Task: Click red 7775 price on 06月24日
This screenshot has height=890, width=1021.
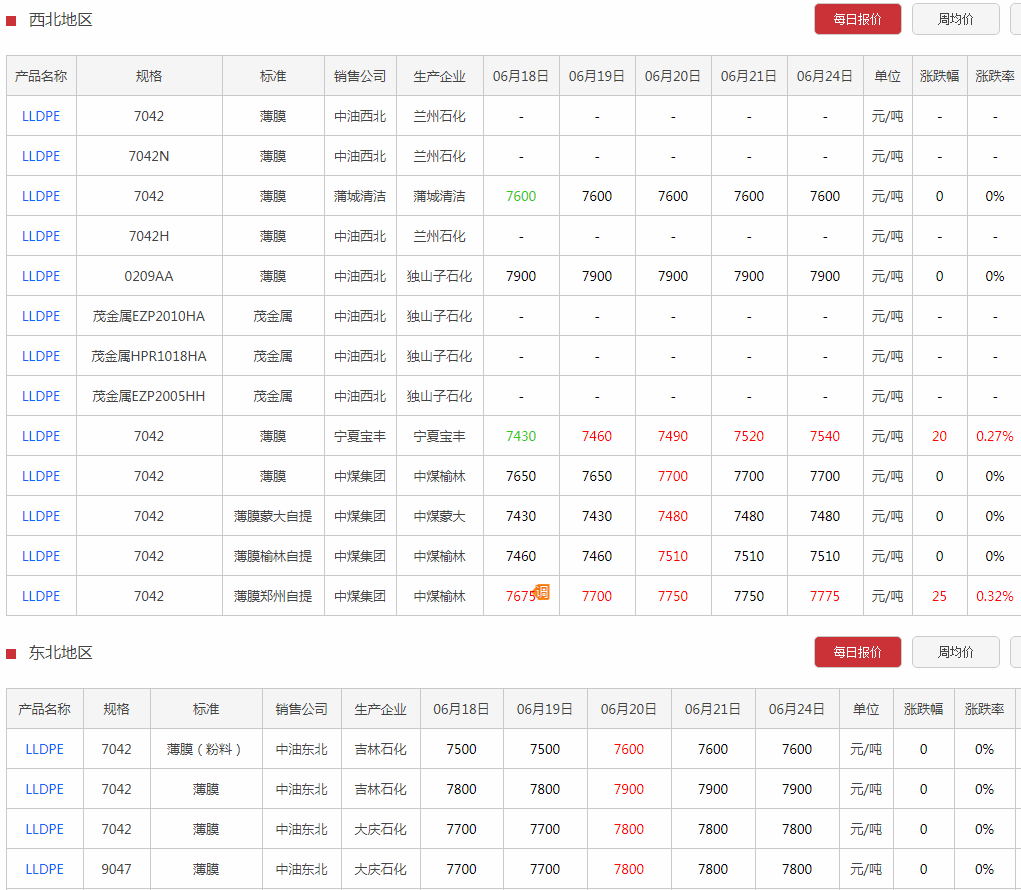Action: coord(825,596)
